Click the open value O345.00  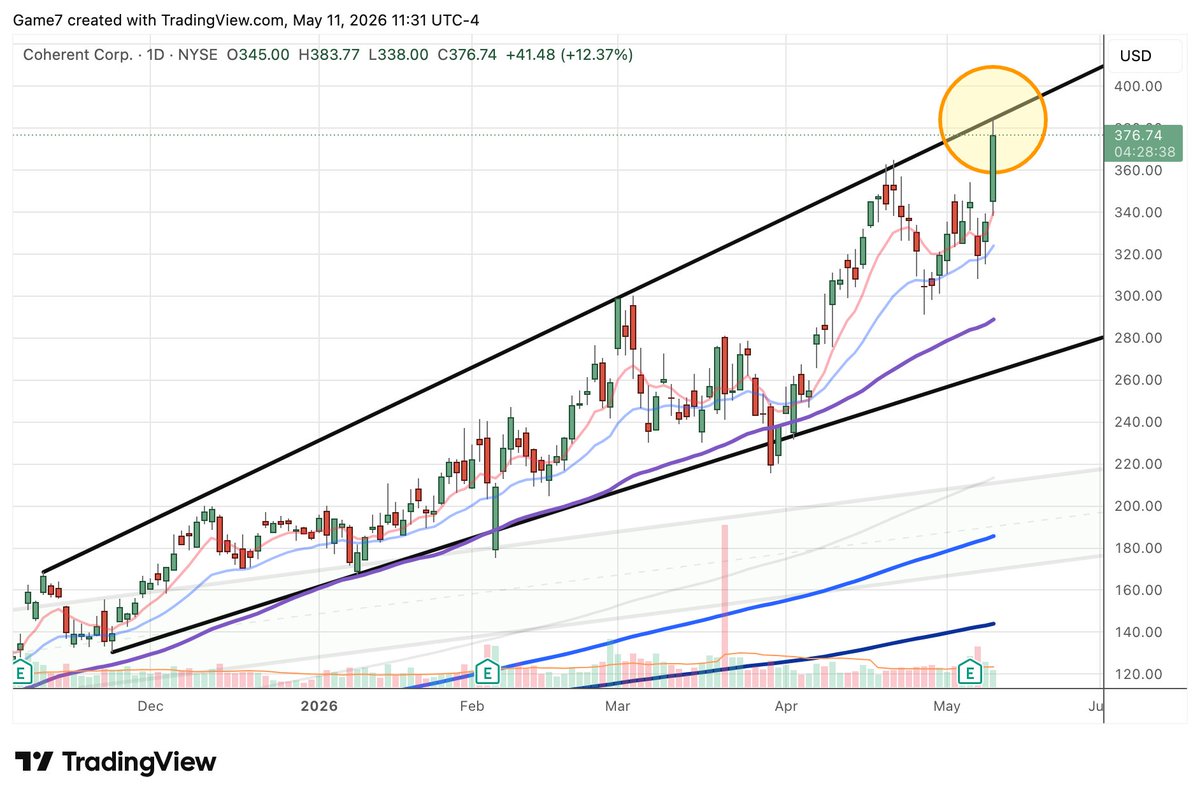pos(257,55)
